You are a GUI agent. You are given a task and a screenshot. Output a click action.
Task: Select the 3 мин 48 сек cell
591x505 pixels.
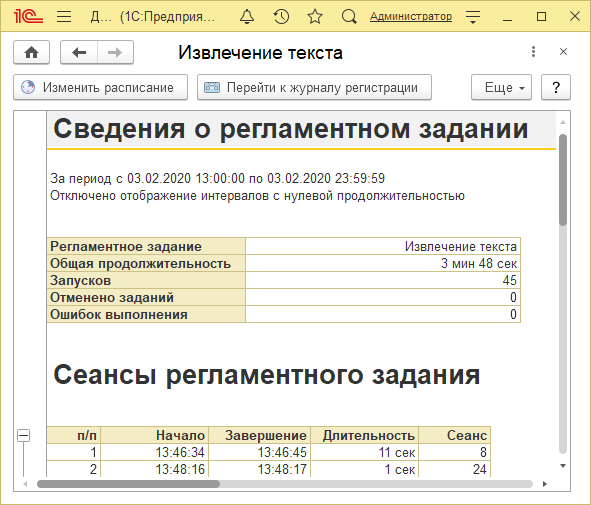[x=383, y=263]
